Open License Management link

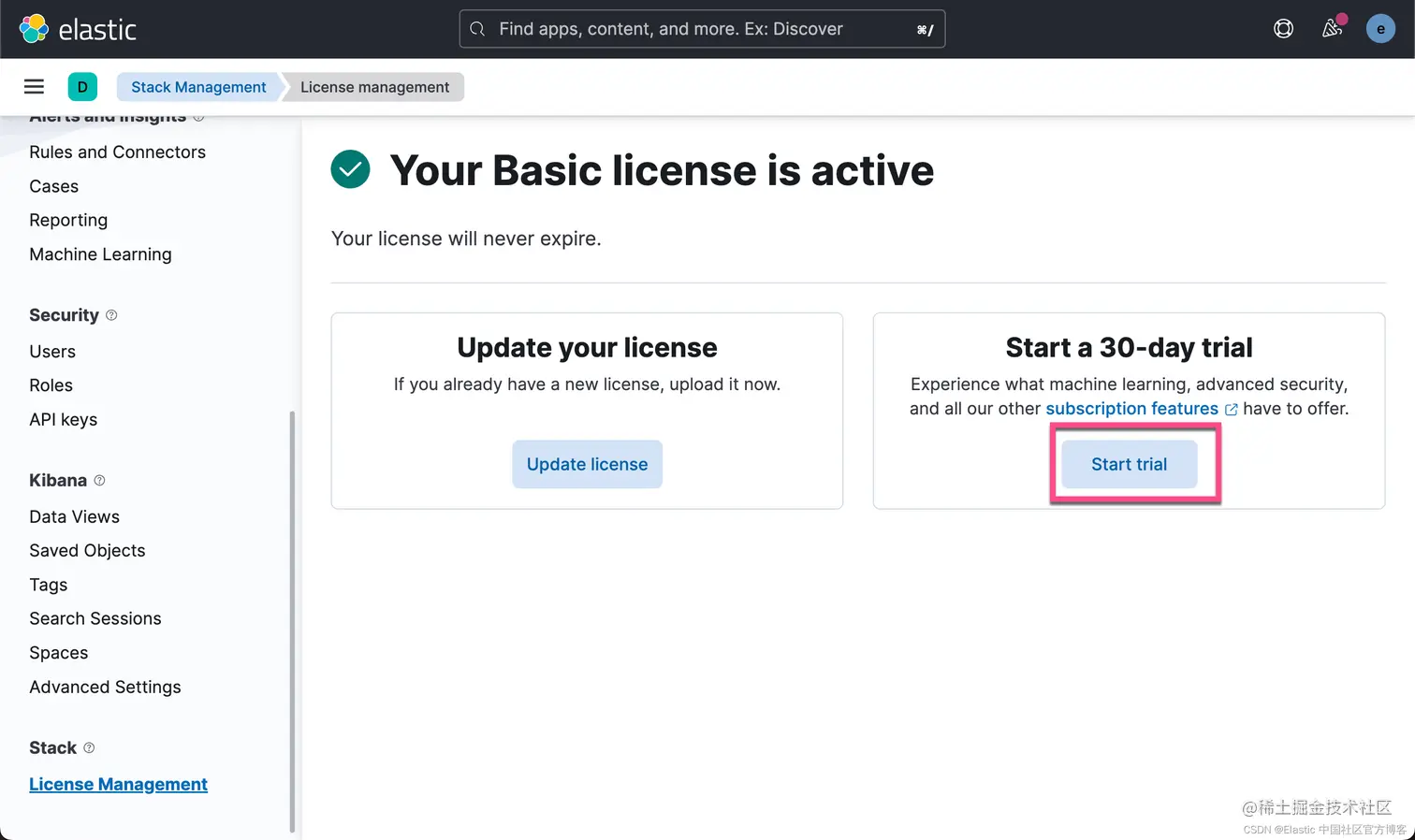118,784
